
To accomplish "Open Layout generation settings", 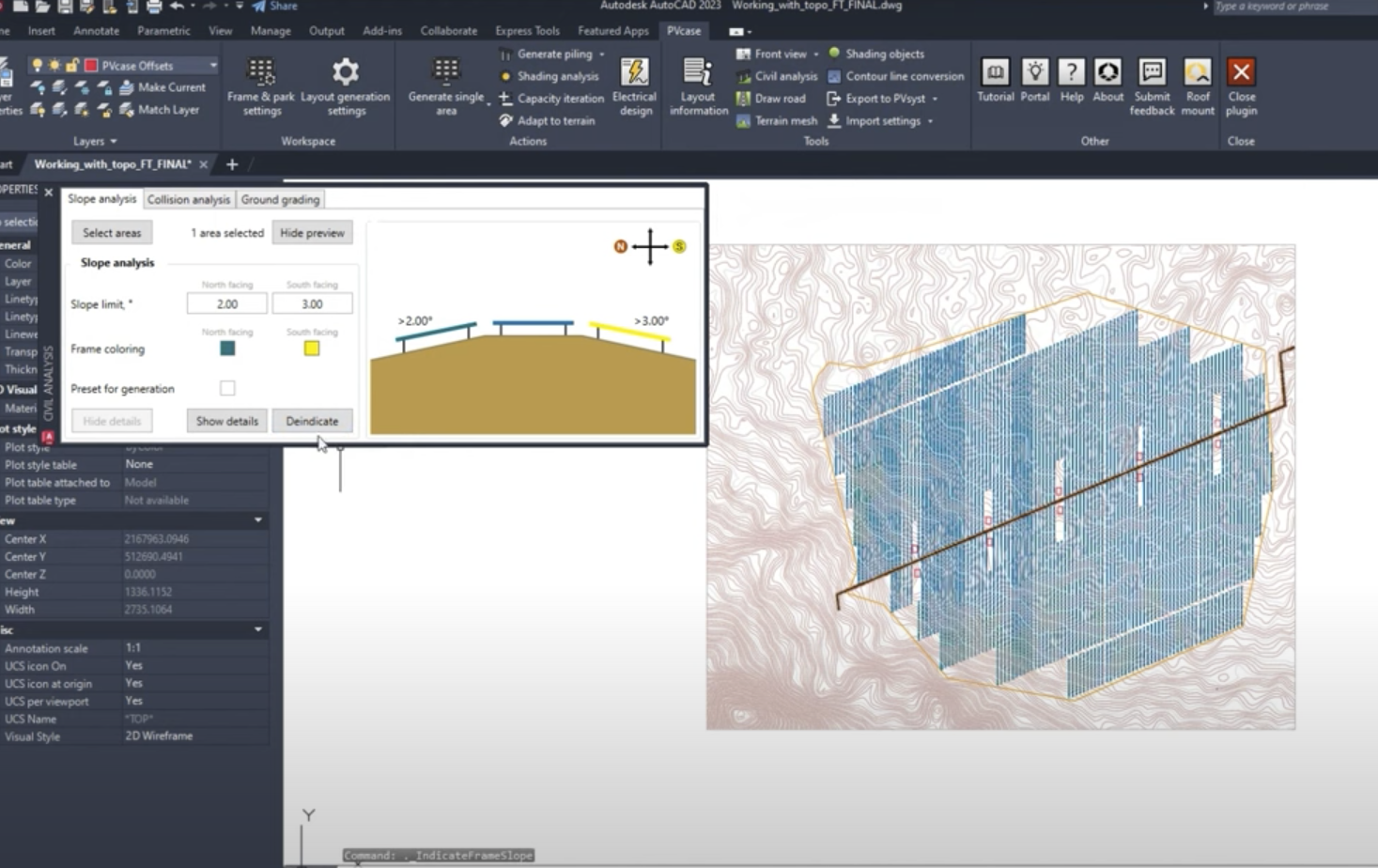I will pos(345,85).
